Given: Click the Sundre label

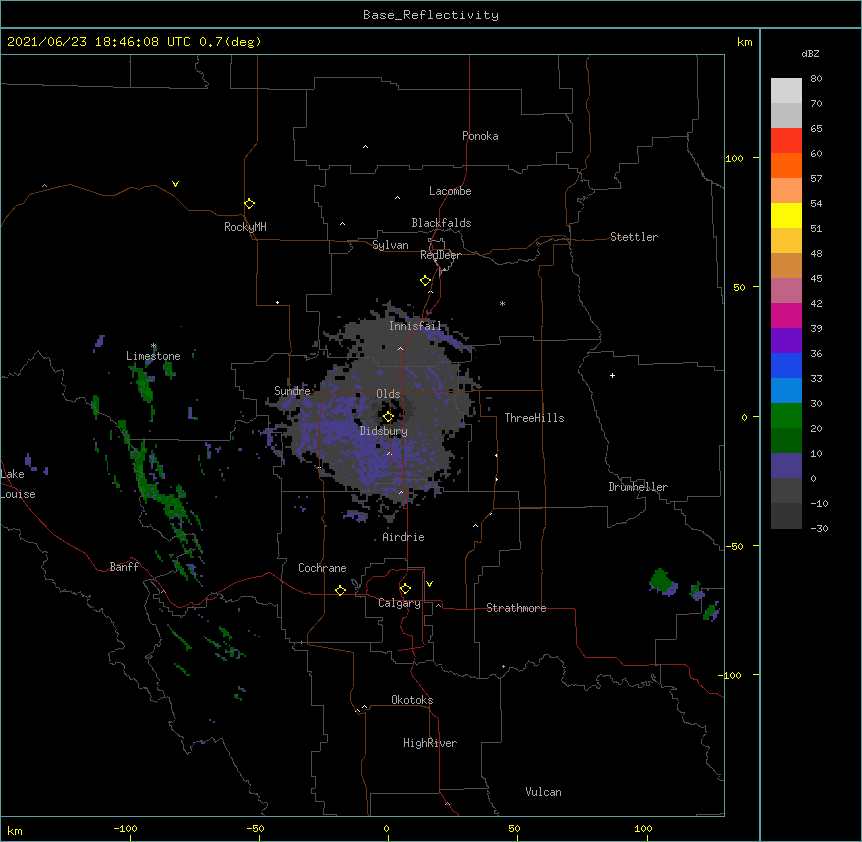Looking at the screenshot, I should (x=292, y=391).
